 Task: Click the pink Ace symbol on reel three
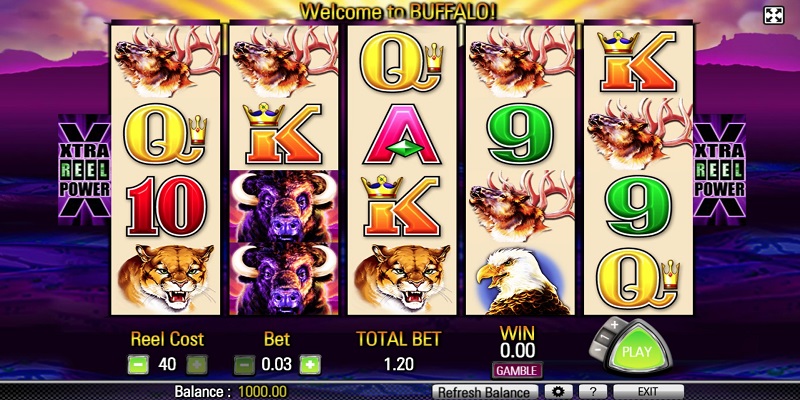point(402,134)
